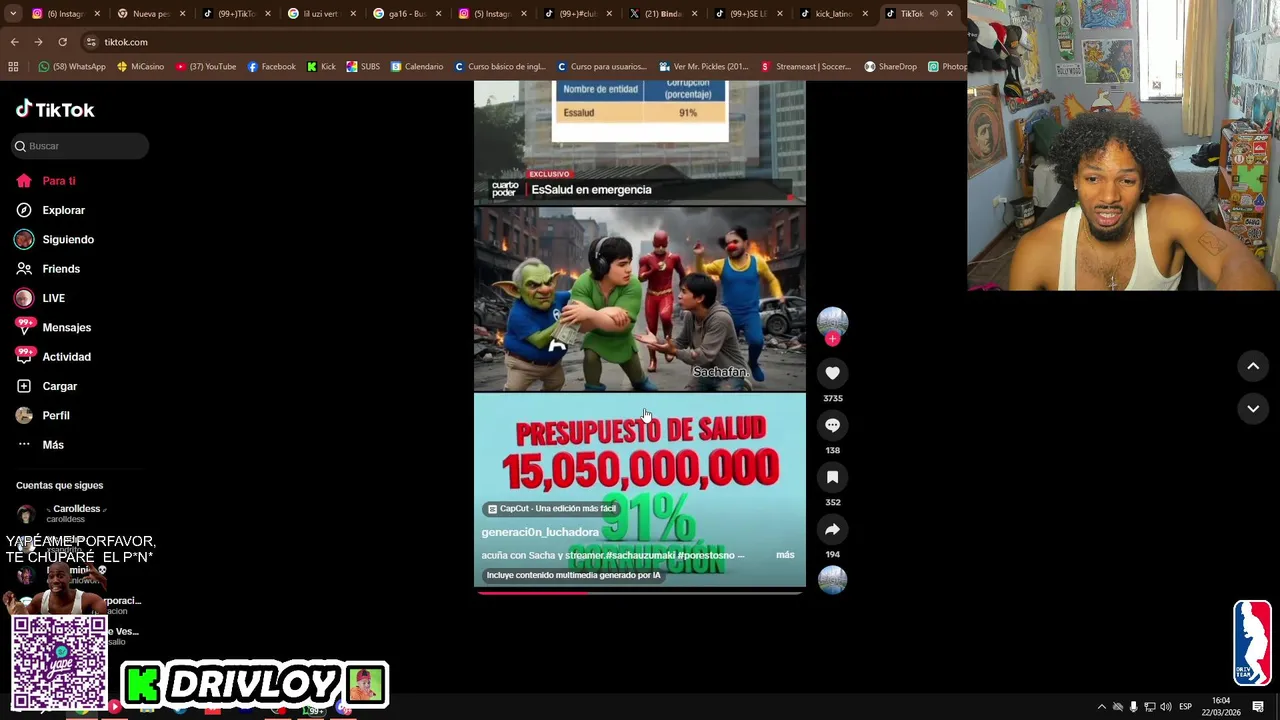This screenshot has height=720, width=1280.
Task: Click the video progress bar
Action: coord(639,593)
